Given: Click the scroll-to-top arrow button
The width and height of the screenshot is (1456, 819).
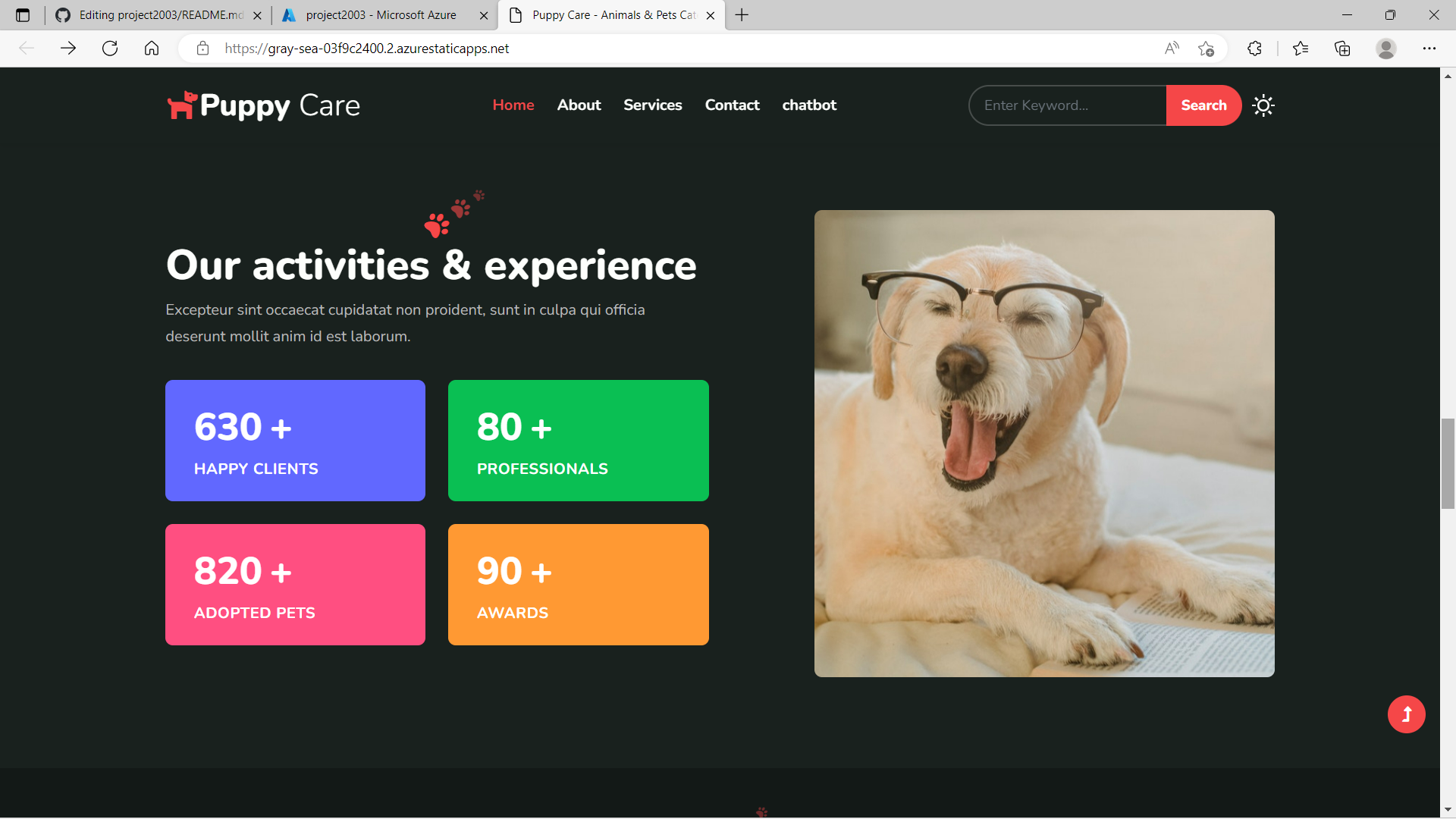Looking at the screenshot, I should (1406, 714).
